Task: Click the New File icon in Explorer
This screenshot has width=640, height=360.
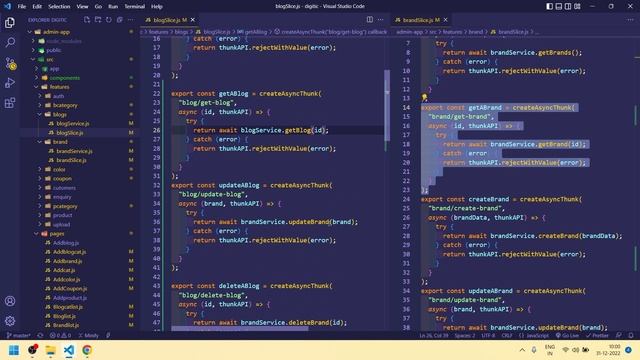Action: point(87,20)
